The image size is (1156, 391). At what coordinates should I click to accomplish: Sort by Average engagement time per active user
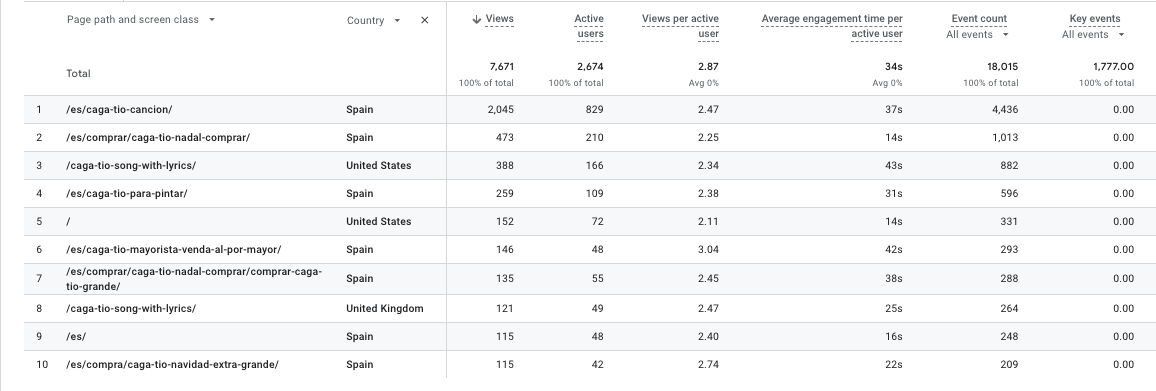tap(832, 26)
